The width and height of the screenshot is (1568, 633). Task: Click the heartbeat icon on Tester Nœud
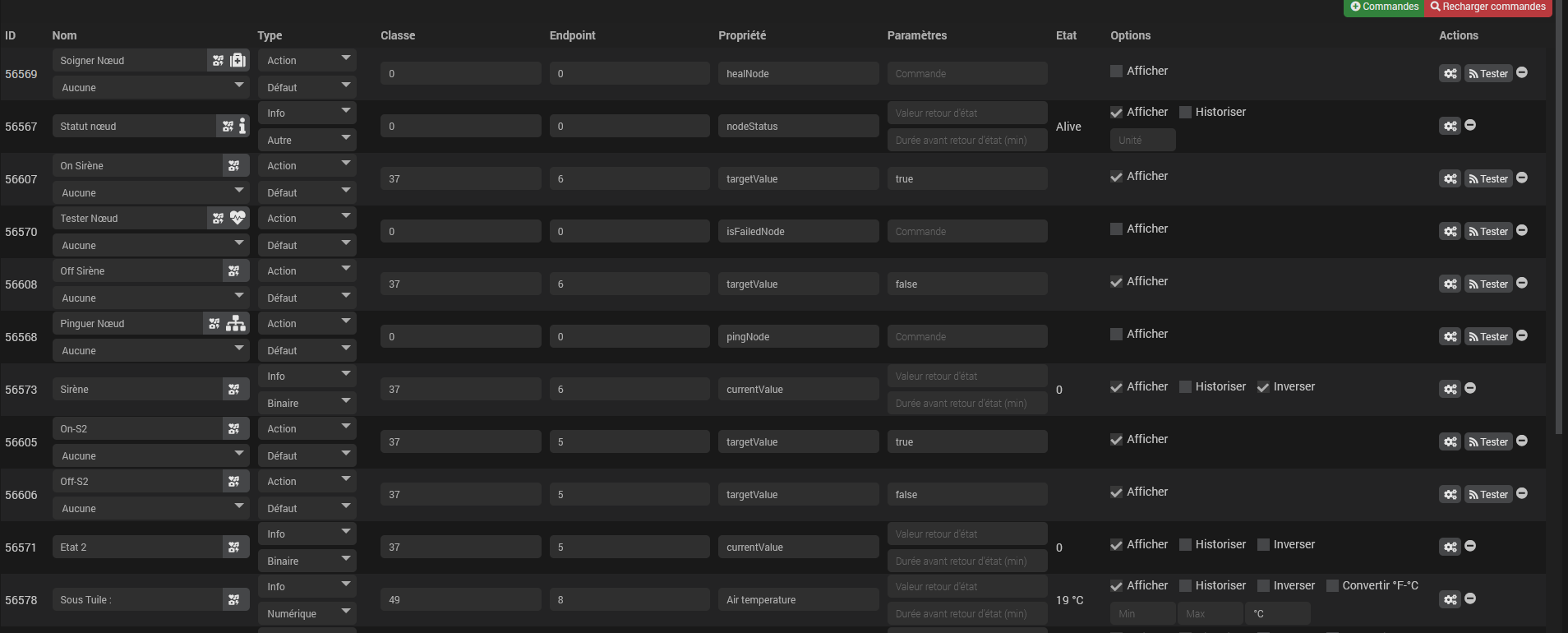point(238,218)
